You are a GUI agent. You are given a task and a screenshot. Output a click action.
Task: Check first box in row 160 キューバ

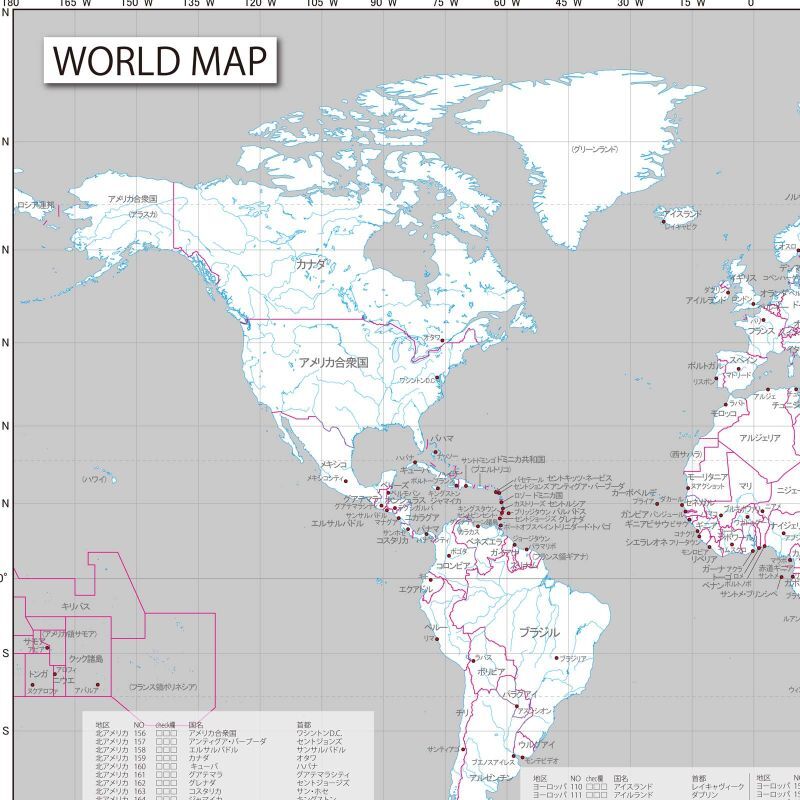click(159, 766)
